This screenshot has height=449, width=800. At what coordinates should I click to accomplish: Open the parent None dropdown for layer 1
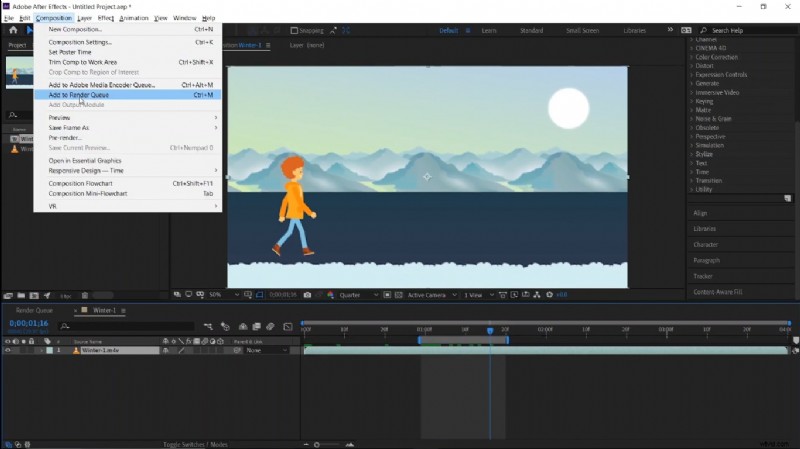click(266, 351)
